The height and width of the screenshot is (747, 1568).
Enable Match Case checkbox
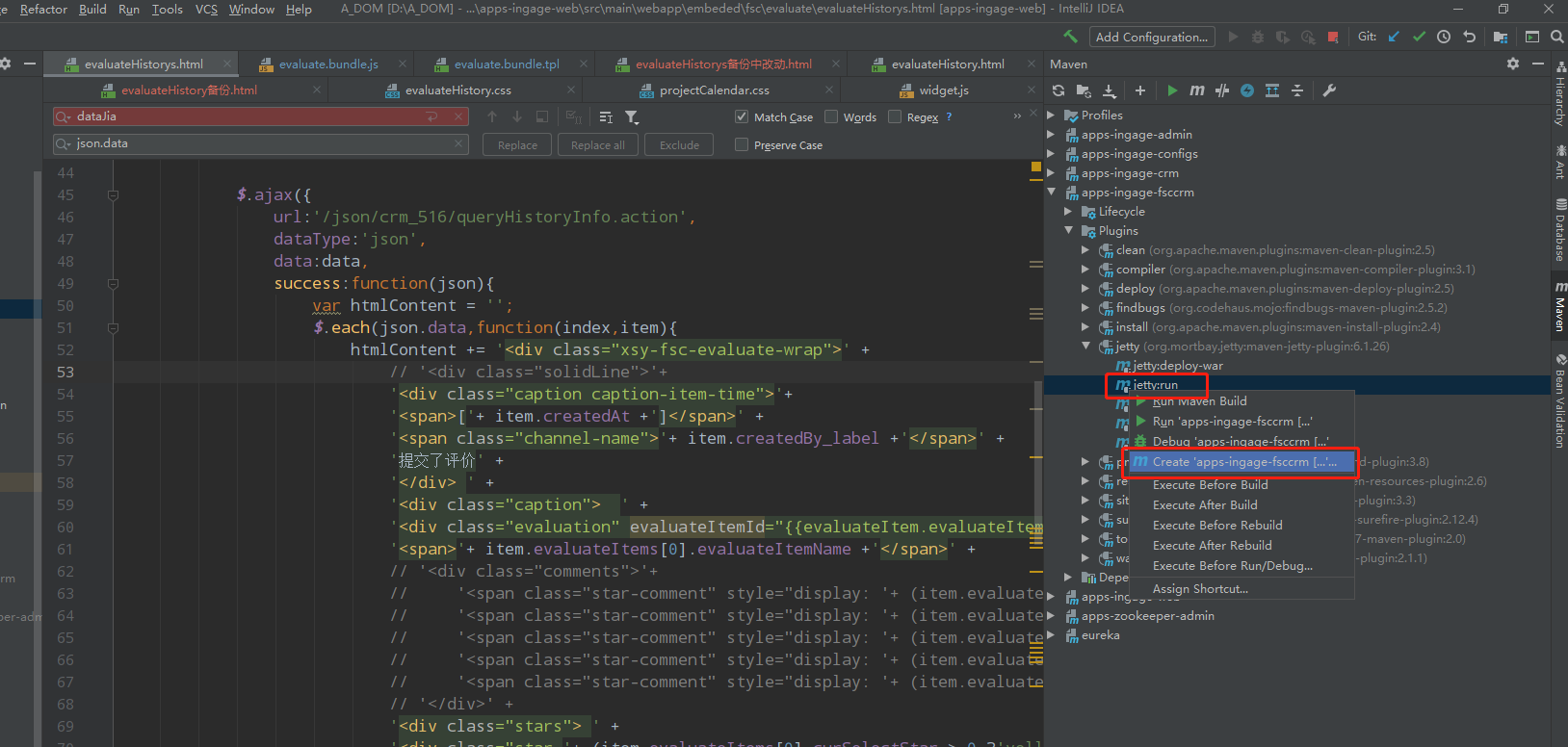(x=742, y=116)
